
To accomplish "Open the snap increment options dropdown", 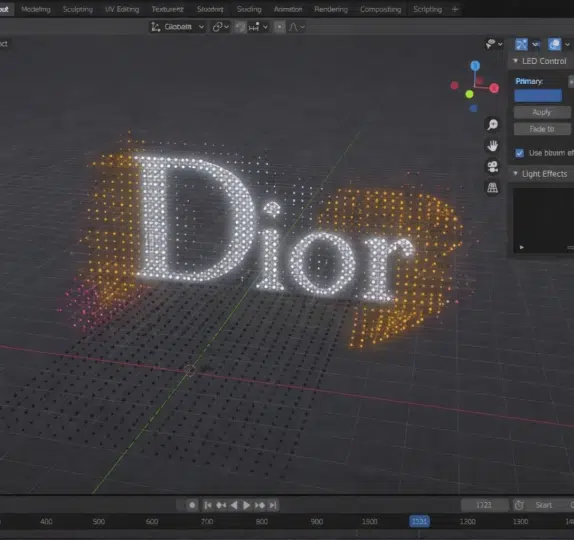I will (258, 27).
